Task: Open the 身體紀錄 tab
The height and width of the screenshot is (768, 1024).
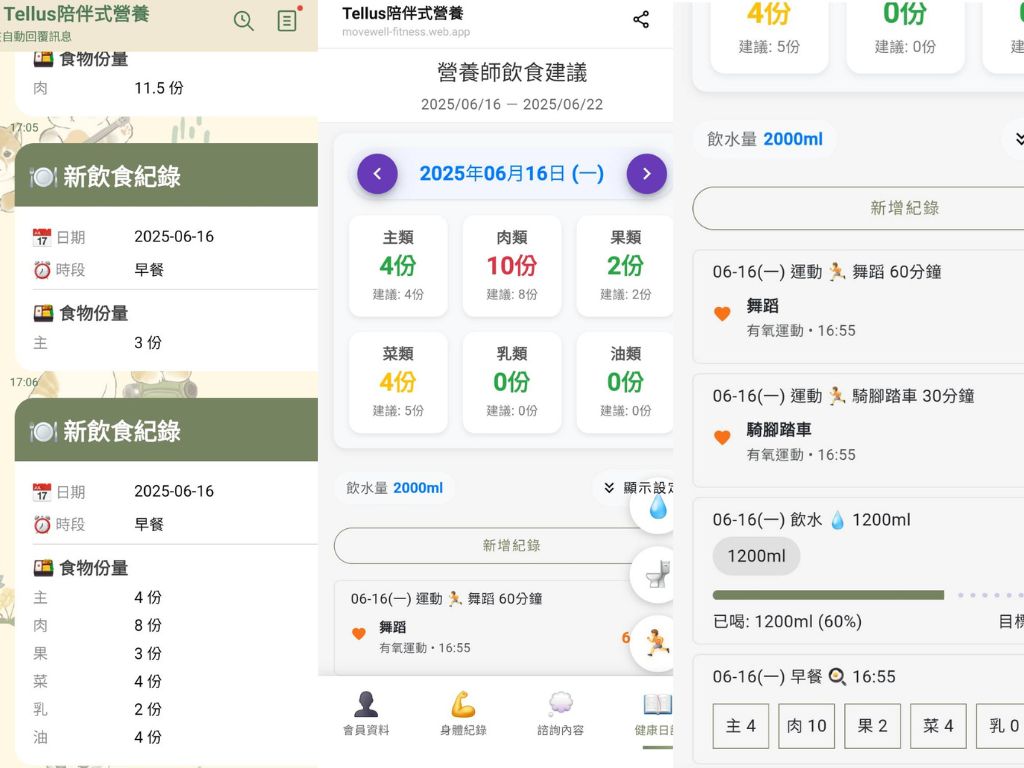Action: 463,713
